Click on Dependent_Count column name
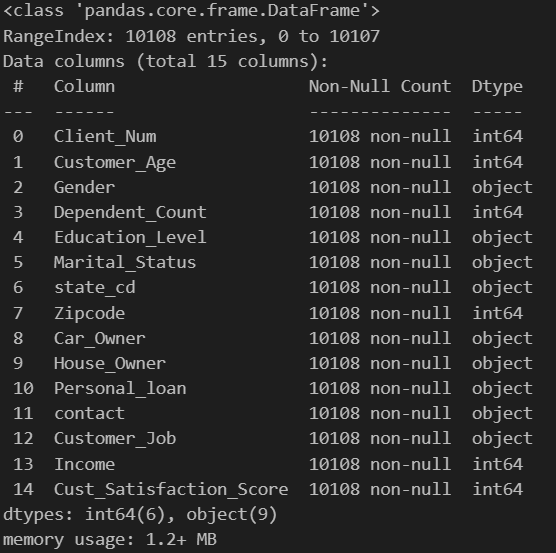This screenshot has height=553, width=556. point(130,213)
